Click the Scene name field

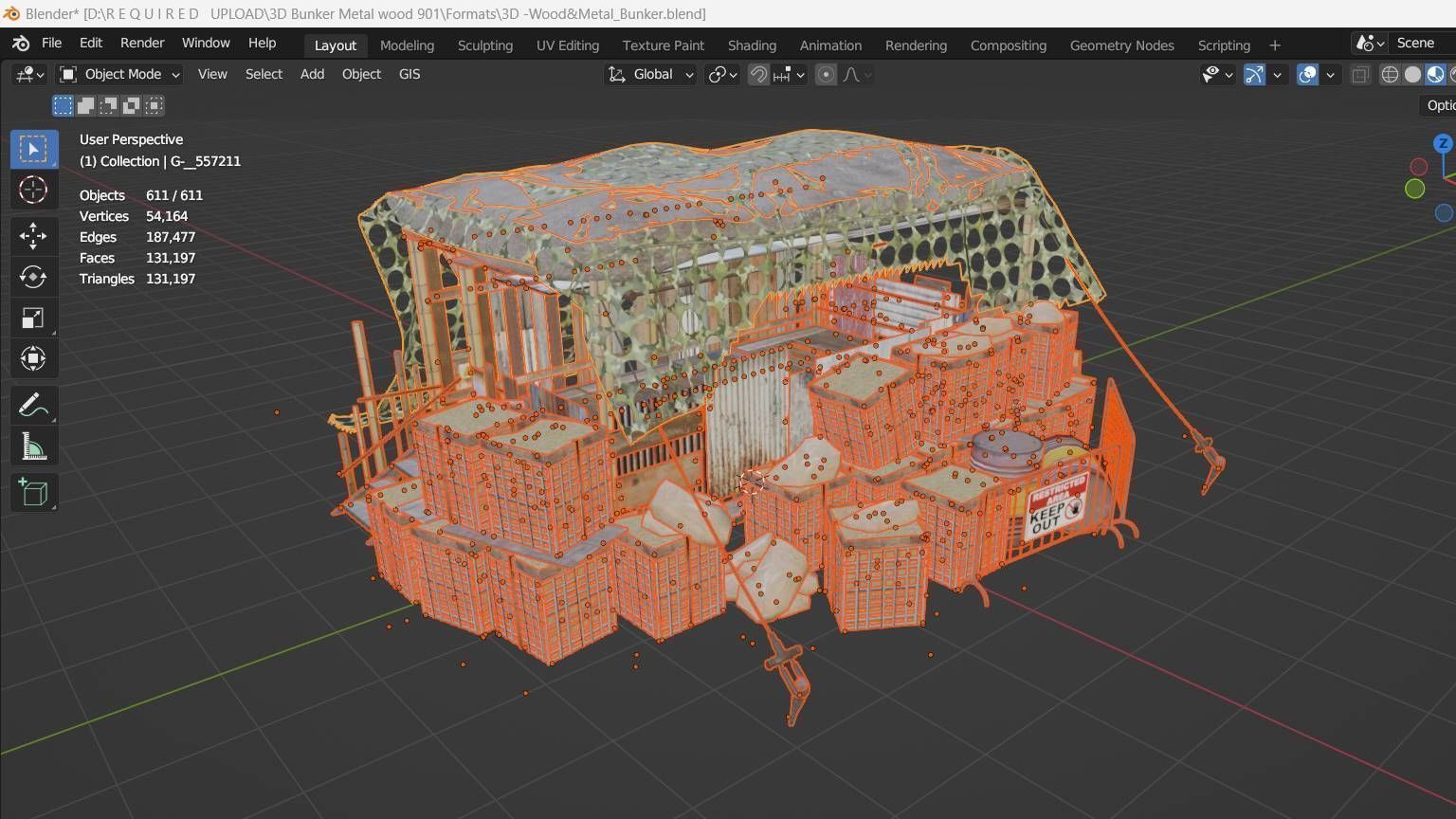click(x=1424, y=43)
